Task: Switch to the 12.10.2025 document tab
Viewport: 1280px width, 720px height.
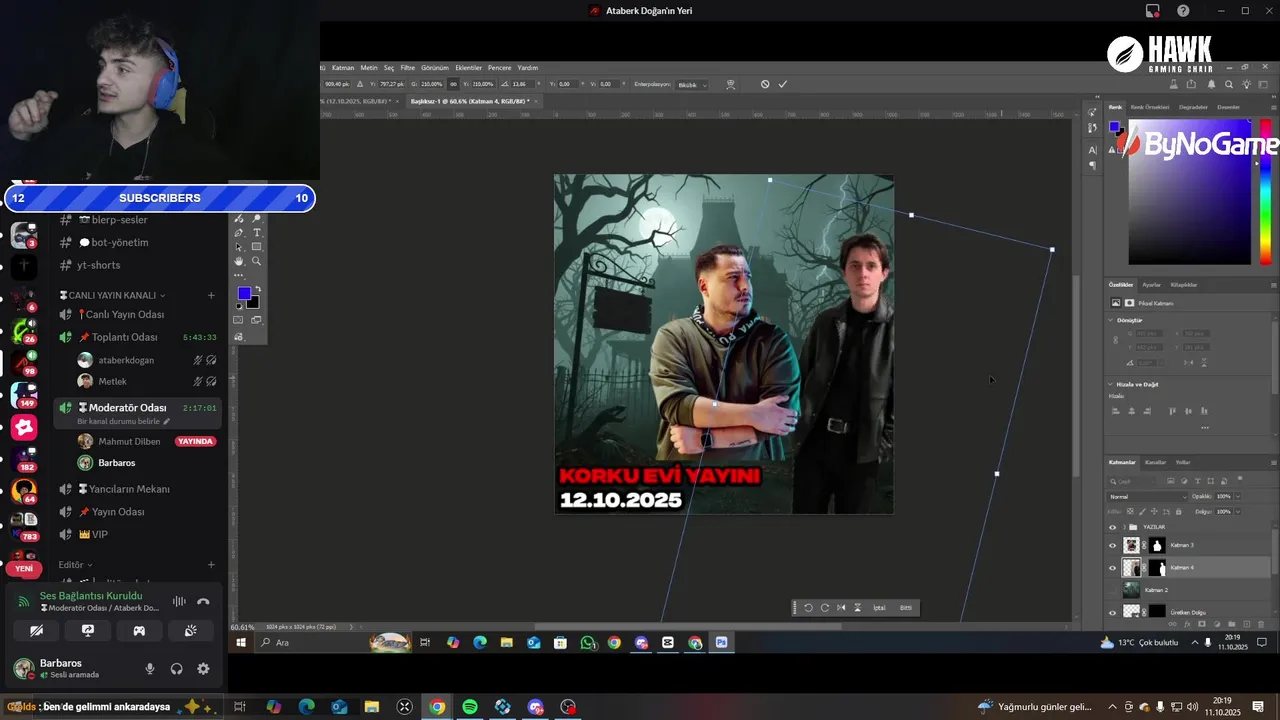Action: click(x=358, y=101)
